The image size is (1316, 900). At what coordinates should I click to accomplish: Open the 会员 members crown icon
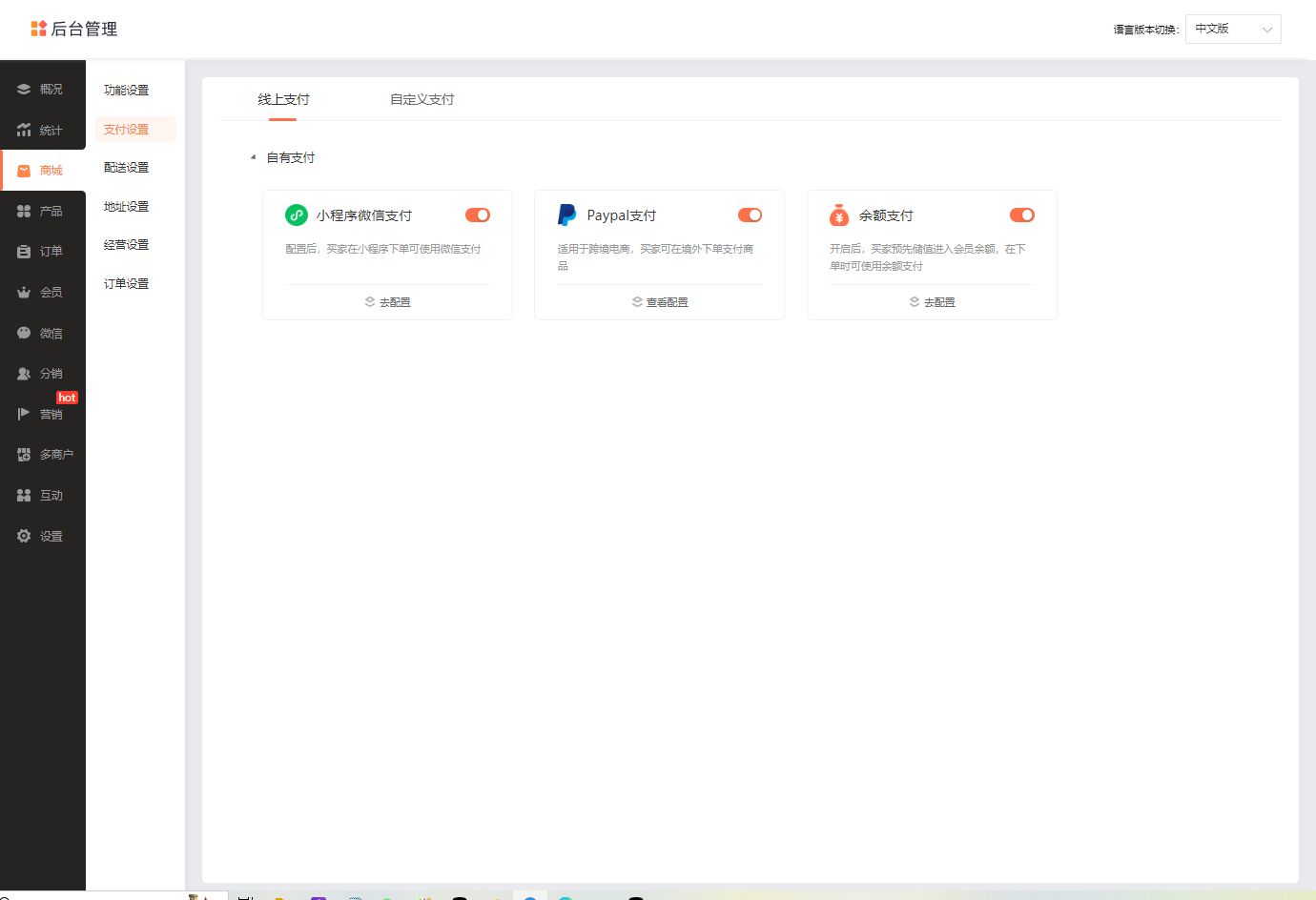click(x=24, y=293)
